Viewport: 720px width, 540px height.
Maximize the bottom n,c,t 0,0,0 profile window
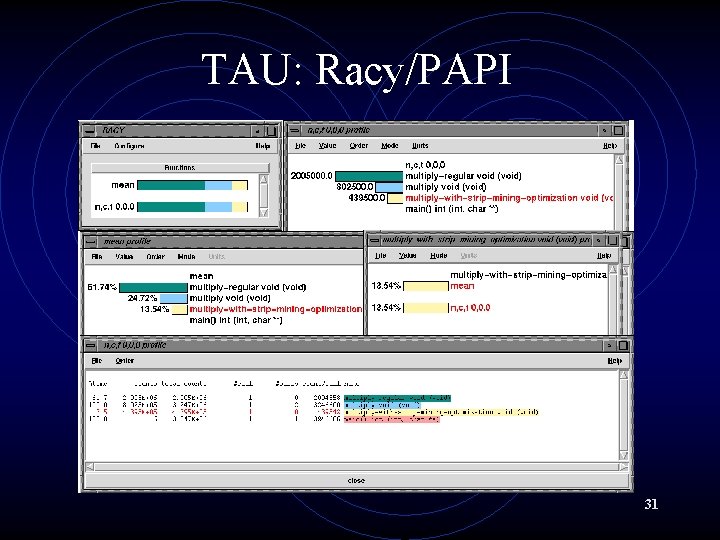point(623,345)
